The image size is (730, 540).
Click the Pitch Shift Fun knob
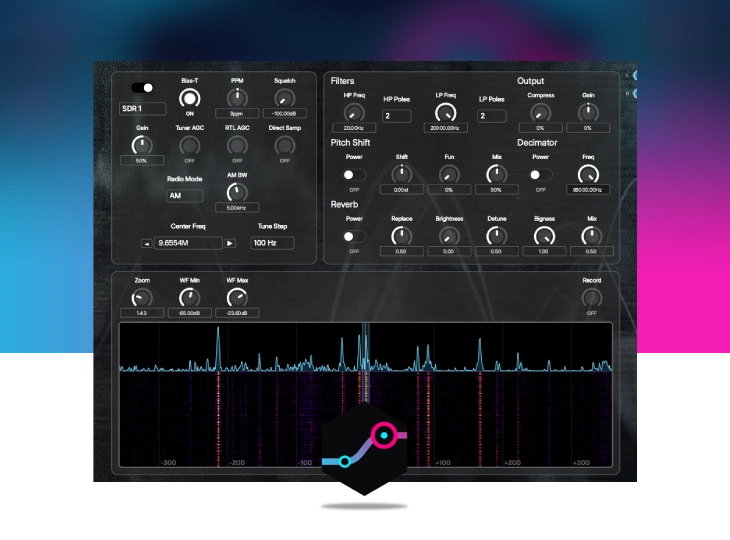[449, 175]
